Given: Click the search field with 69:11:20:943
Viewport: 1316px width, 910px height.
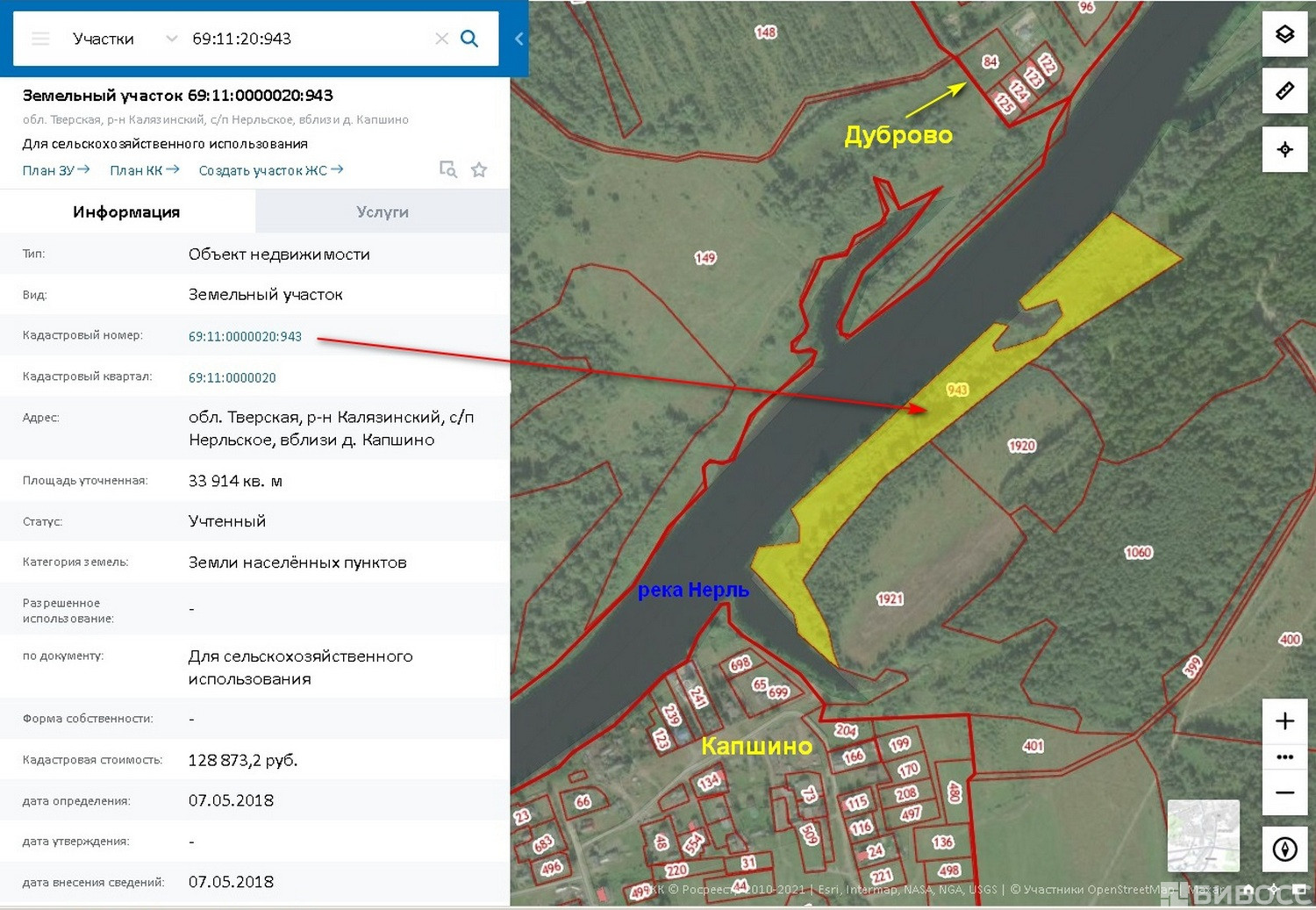Looking at the screenshot, I should [x=307, y=39].
